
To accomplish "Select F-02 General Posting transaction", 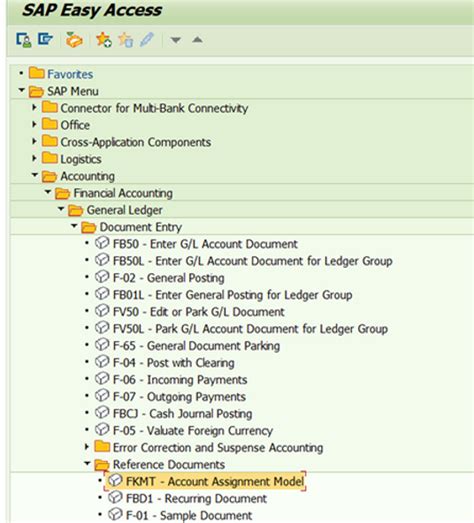I will (168, 278).
